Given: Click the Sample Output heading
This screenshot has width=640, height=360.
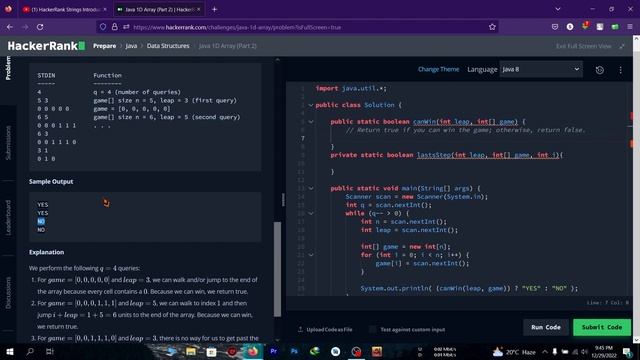Looking at the screenshot, I should pyautogui.click(x=51, y=182).
